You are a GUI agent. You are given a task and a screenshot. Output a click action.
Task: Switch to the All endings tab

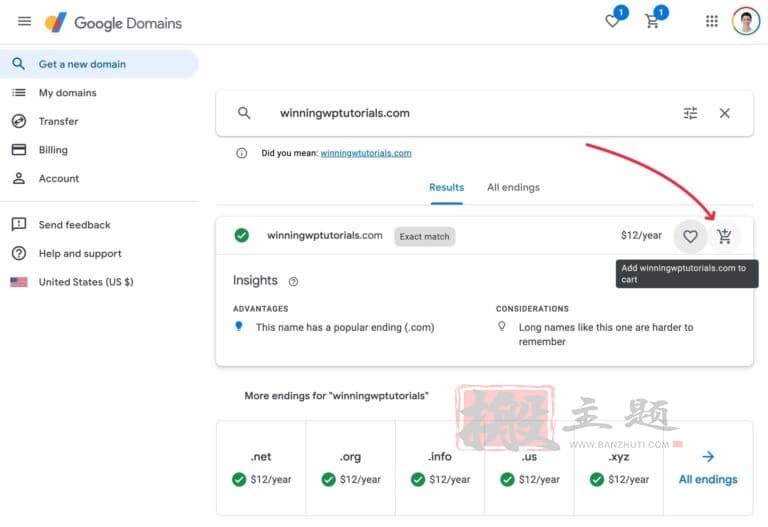(x=513, y=187)
